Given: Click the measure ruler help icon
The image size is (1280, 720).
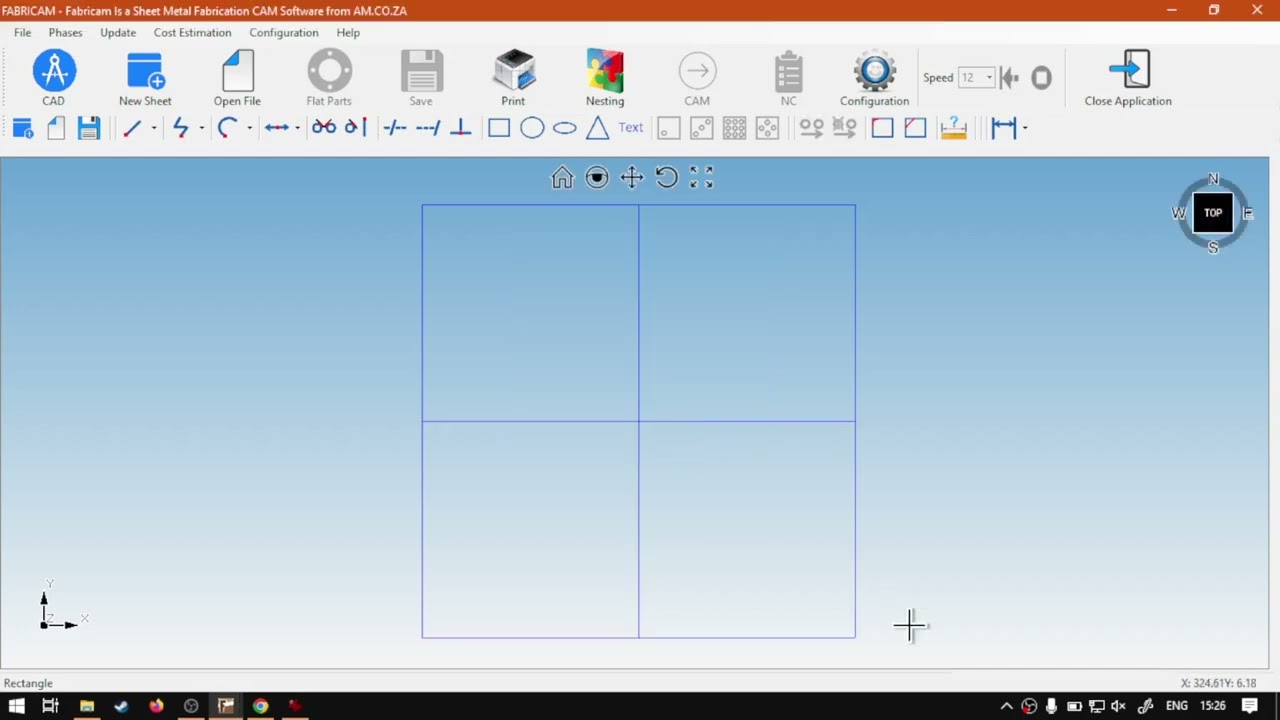Looking at the screenshot, I should (x=954, y=128).
